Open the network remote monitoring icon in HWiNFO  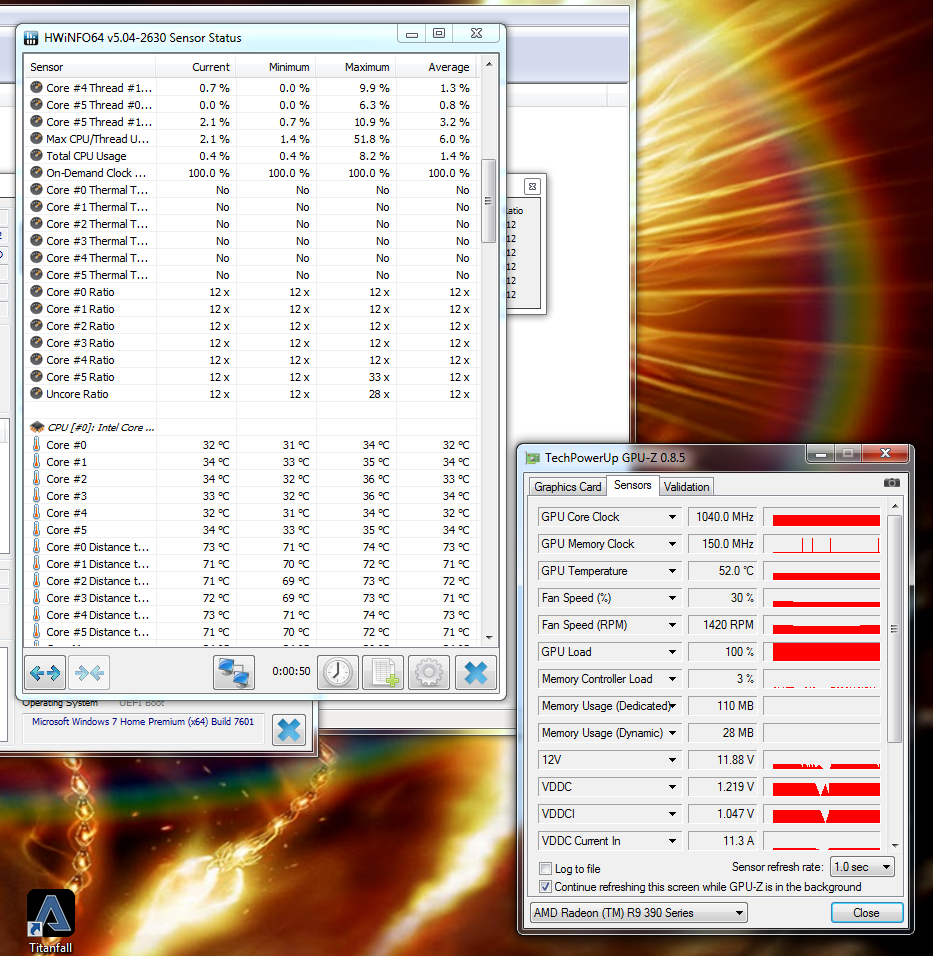pos(234,672)
